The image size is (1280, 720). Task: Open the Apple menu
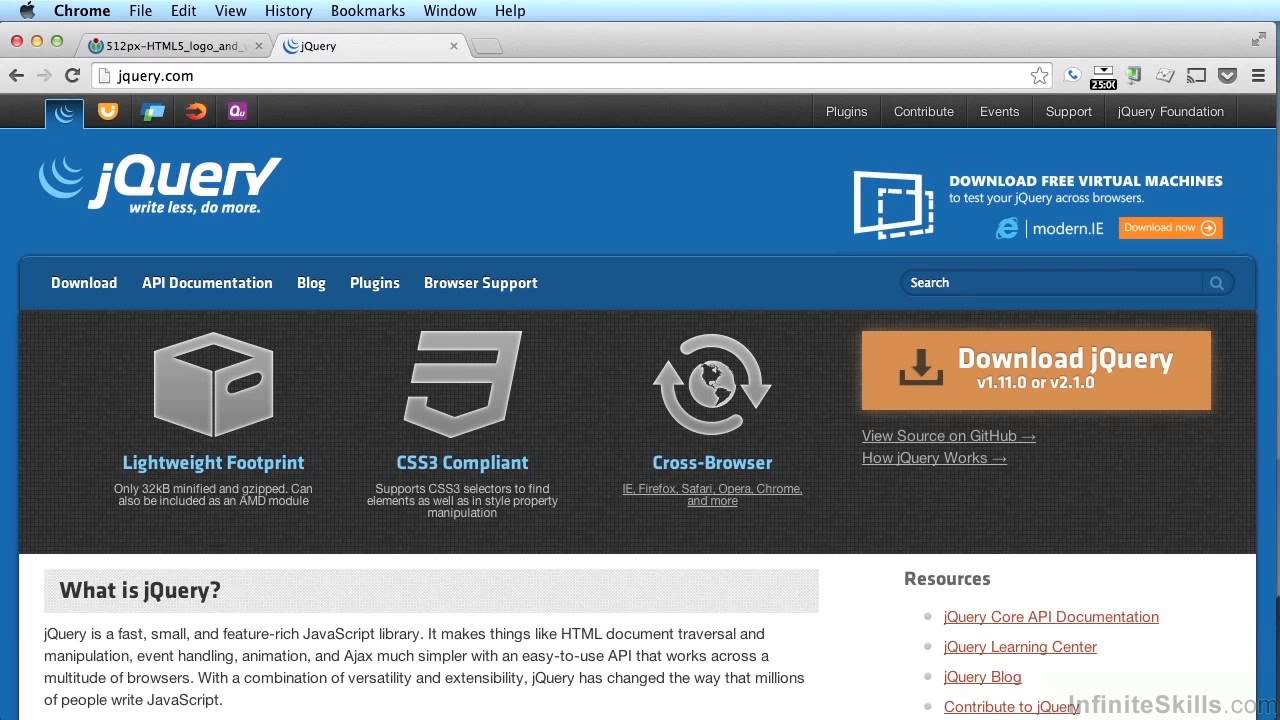[27, 11]
